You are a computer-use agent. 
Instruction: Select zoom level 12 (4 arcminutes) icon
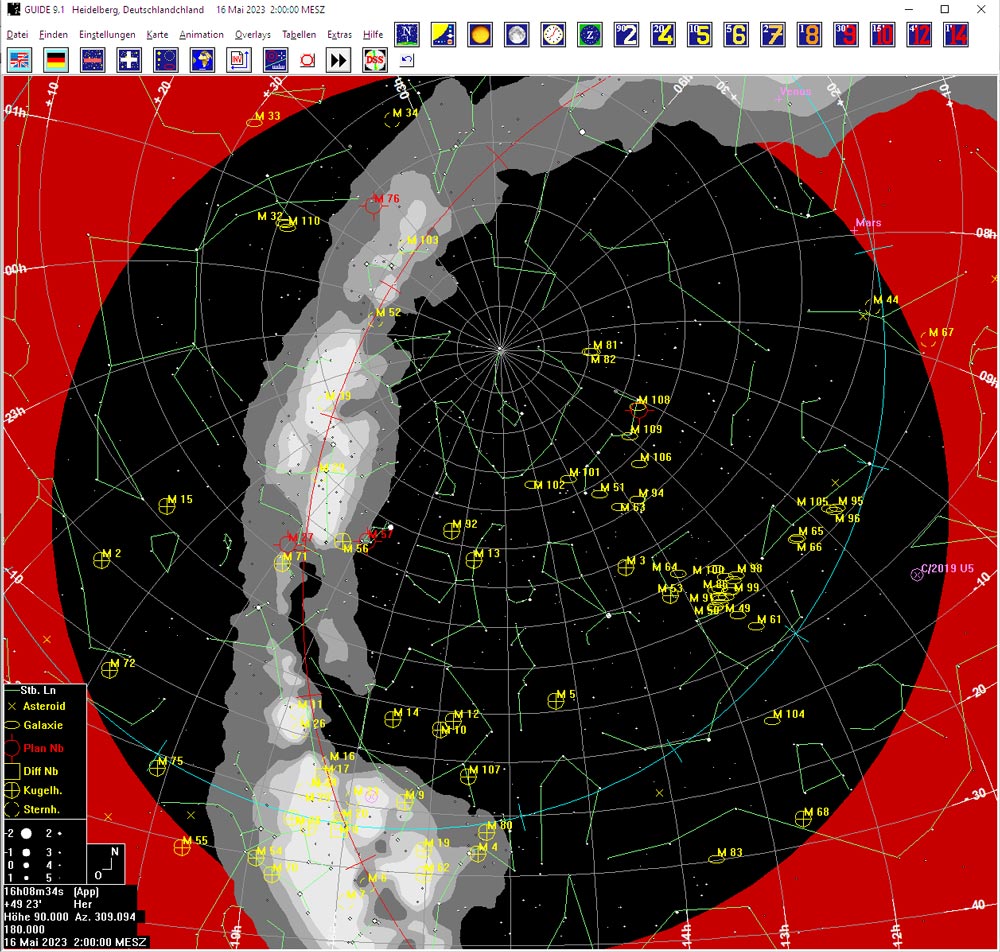[x=919, y=34]
